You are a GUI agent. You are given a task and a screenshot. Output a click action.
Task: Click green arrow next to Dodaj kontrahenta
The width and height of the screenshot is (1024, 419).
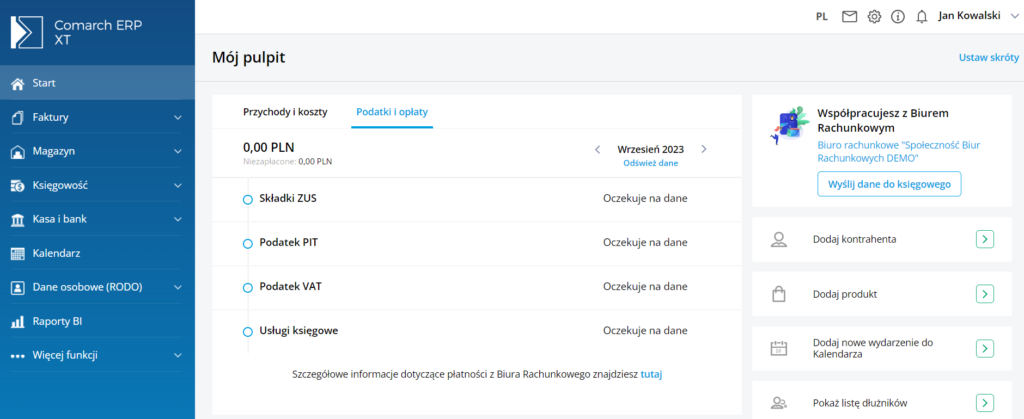click(984, 240)
